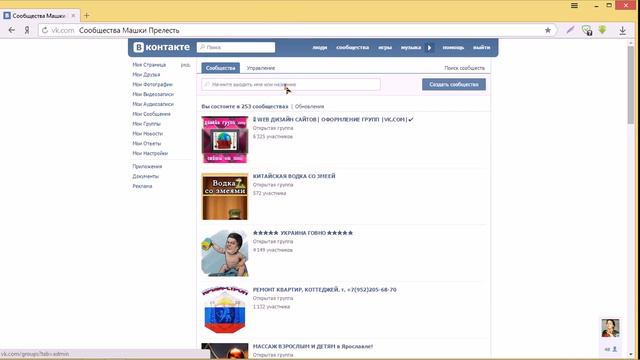The width and height of the screenshot is (640, 360).
Task: Click the '6 325 участников' member count
Action: (273, 137)
